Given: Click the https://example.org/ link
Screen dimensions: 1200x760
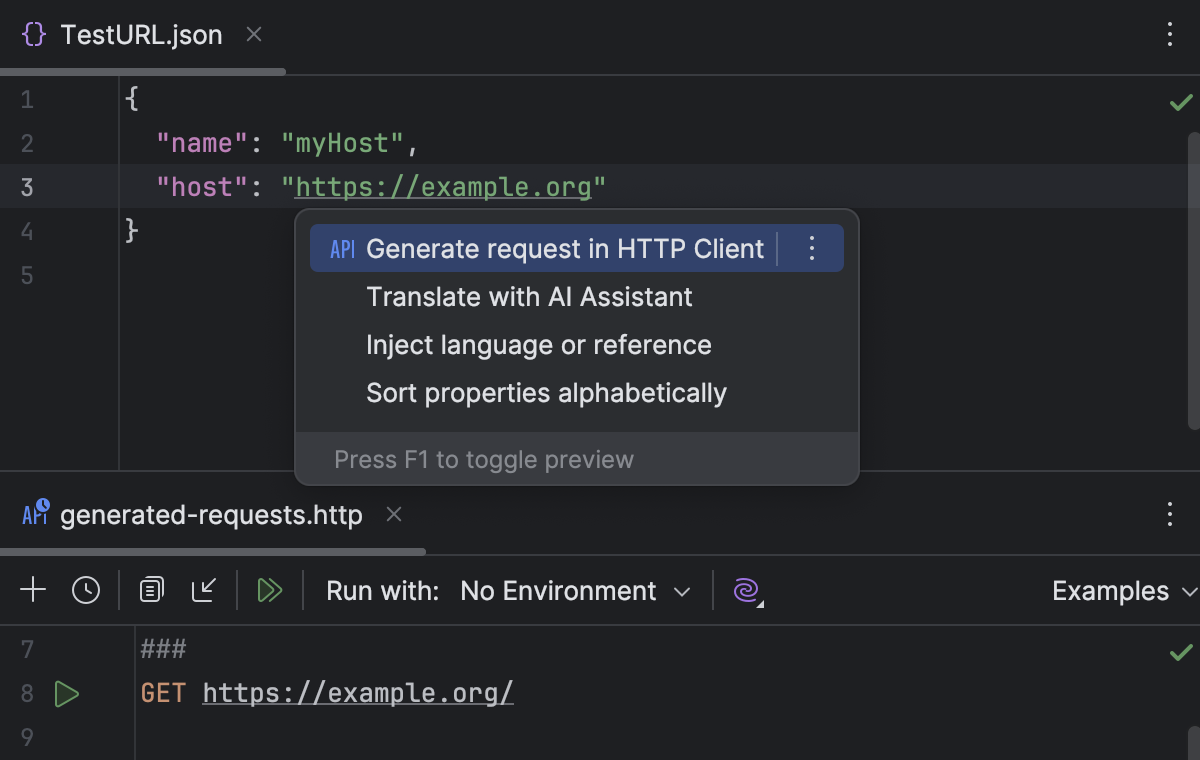Looking at the screenshot, I should coord(357,693).
